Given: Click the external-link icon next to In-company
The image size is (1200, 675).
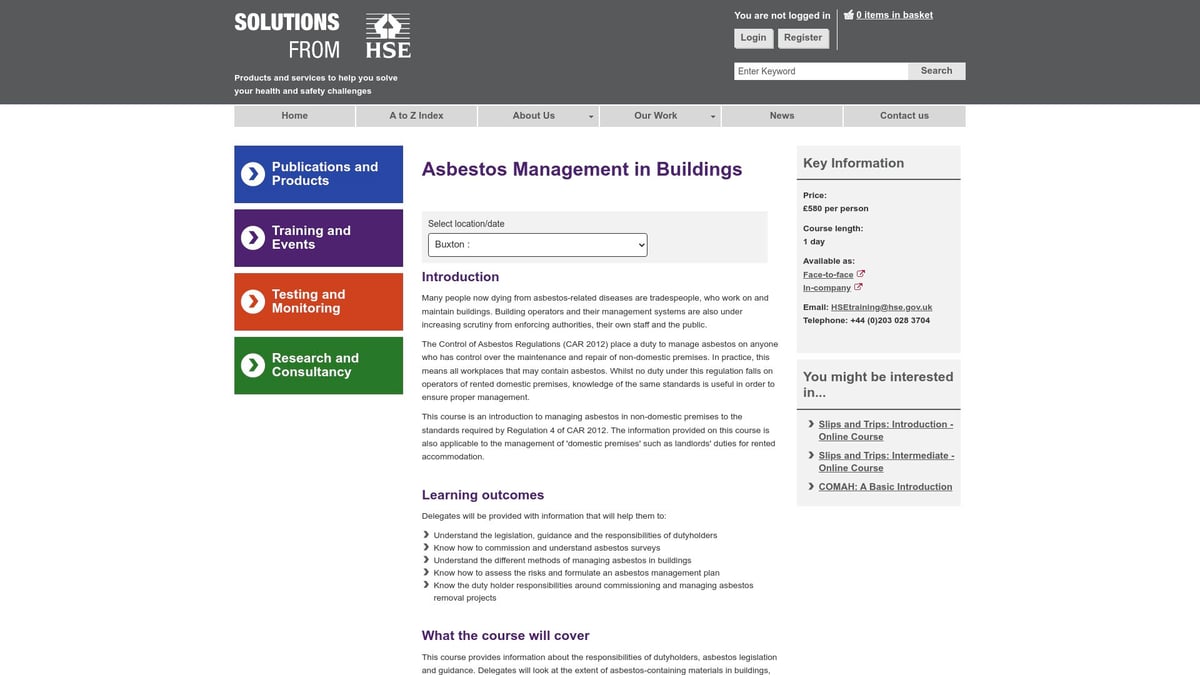Looking at the screenshot, I should [860, 287].
